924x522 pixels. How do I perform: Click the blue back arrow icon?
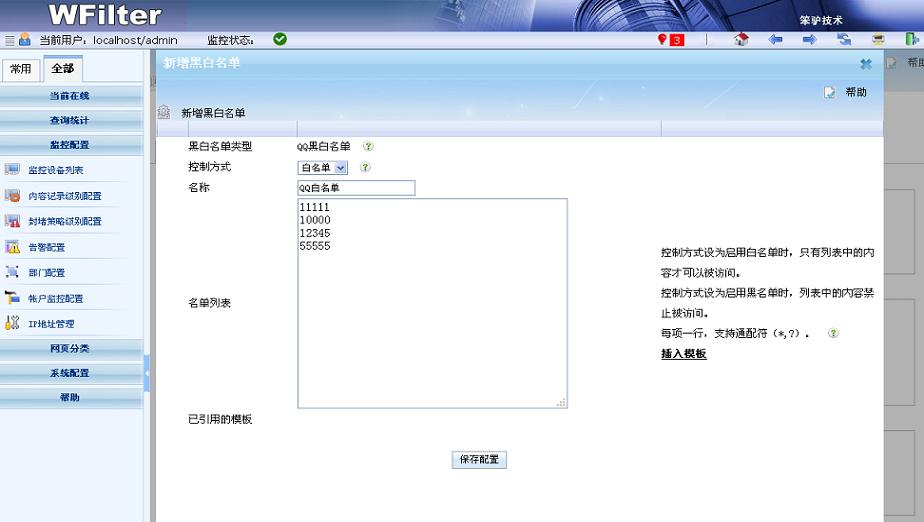pyautogui.click(x=775, y=40)
